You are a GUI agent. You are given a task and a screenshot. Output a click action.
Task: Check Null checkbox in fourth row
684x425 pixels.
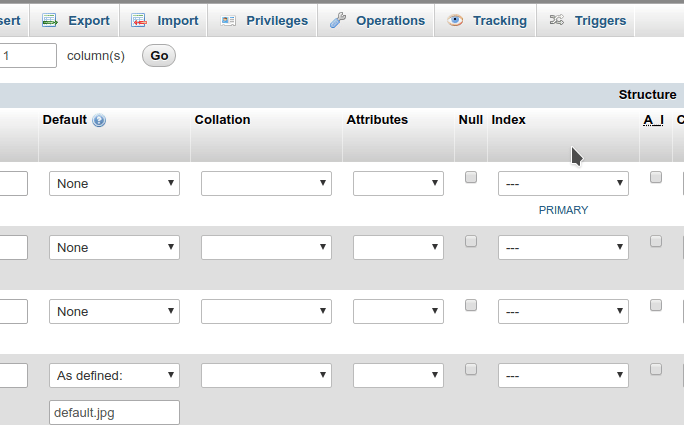471,369
